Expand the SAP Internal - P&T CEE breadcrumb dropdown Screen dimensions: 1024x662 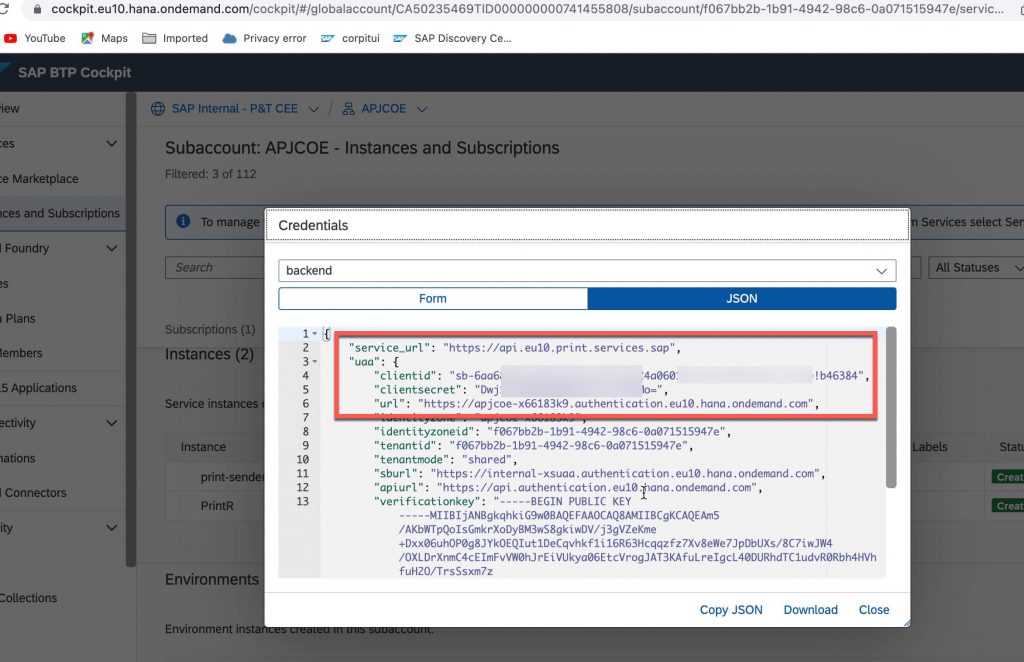click(313, 109)
